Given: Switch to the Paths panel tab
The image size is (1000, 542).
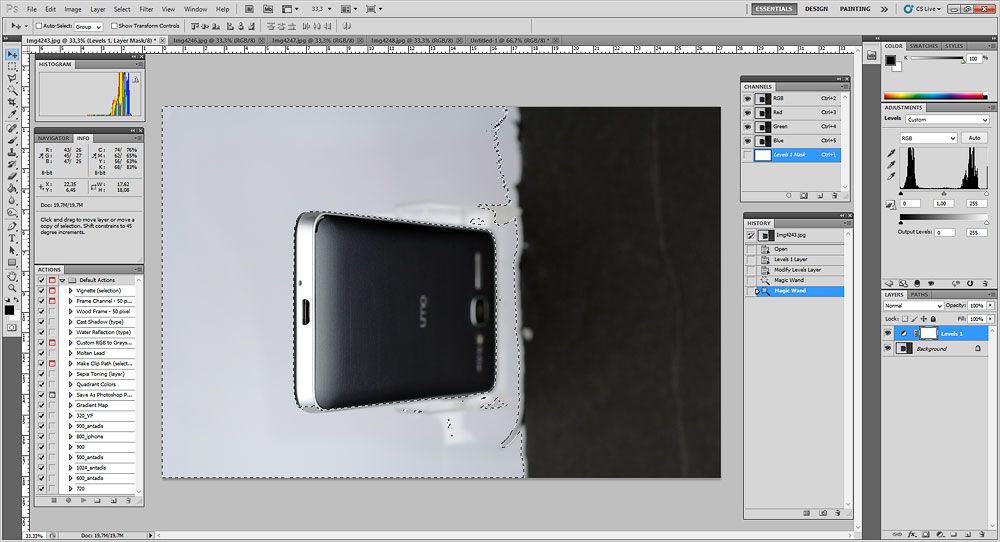Looking at the screenshot, I should pyautogui.click(x=919, y=295).
